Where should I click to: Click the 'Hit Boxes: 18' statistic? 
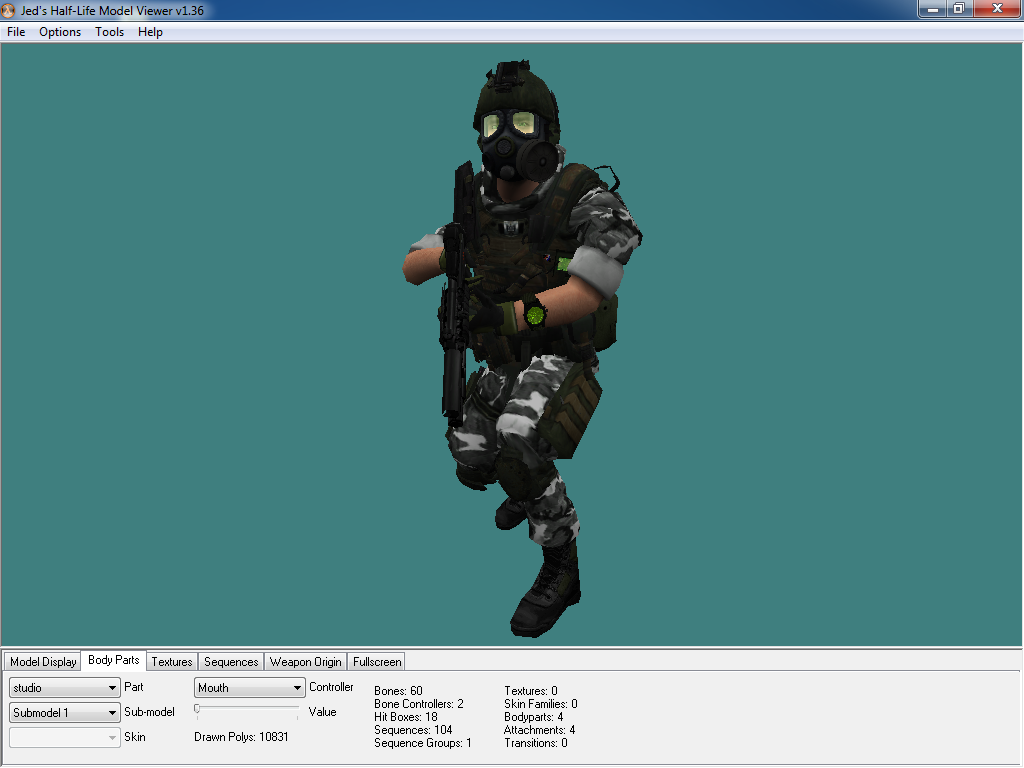pos(406,717)
